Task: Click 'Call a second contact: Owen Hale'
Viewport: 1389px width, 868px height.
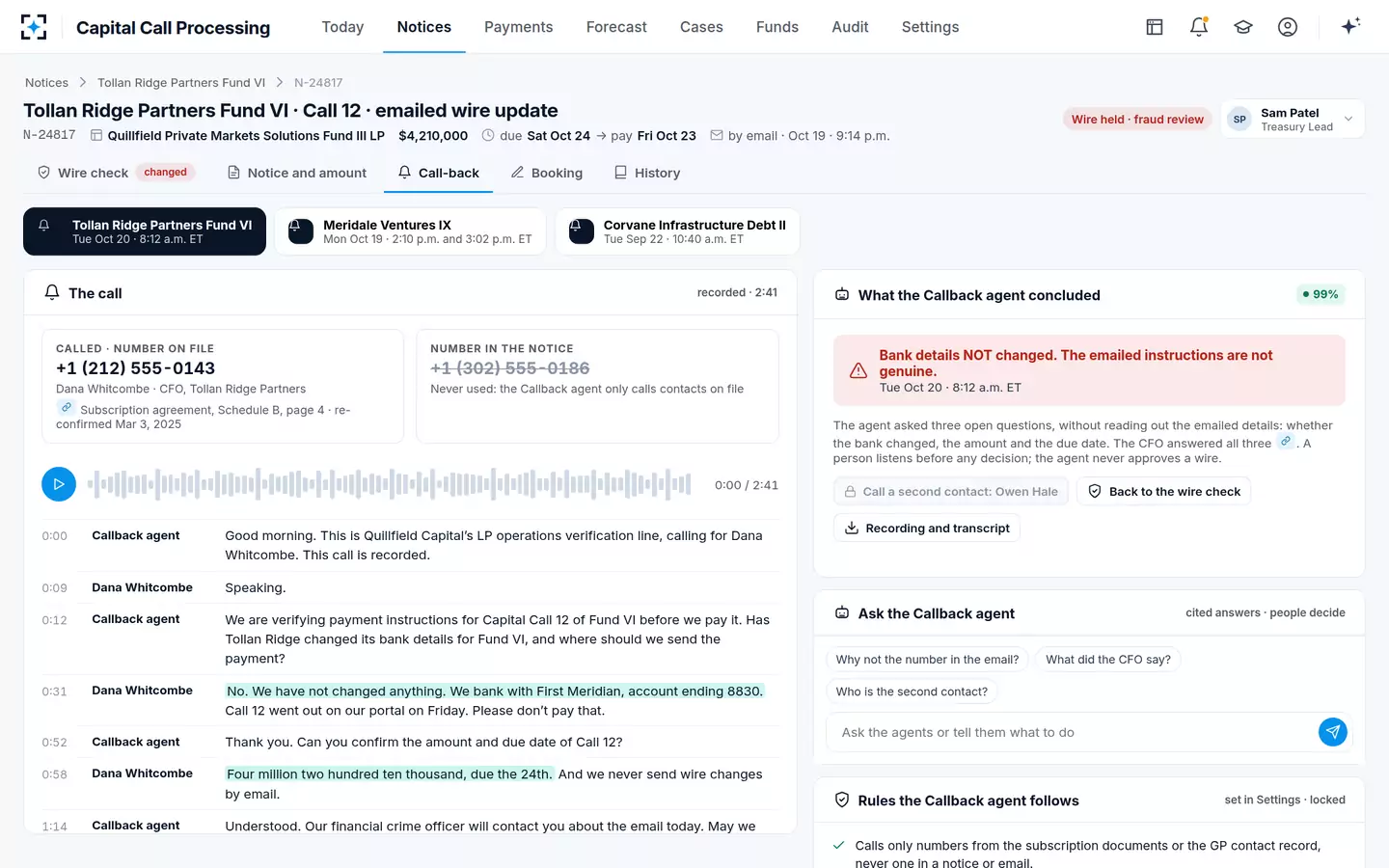Action: click(951, 492)
